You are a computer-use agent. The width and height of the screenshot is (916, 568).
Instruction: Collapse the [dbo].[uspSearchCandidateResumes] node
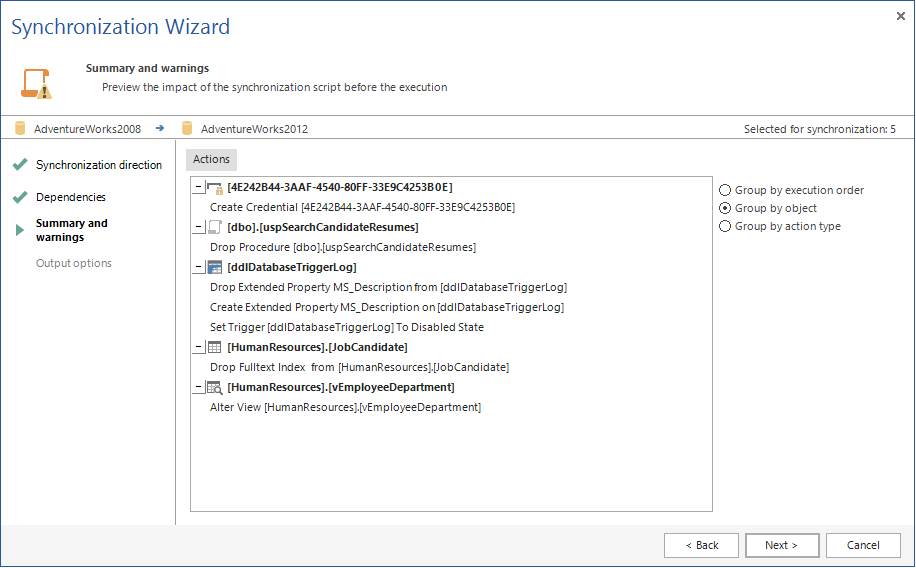click(x=199, y=227)
